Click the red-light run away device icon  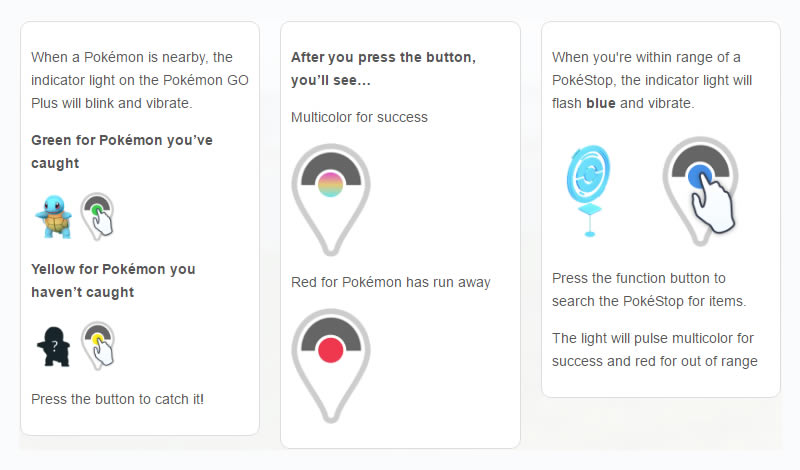[x=330, y=362]
